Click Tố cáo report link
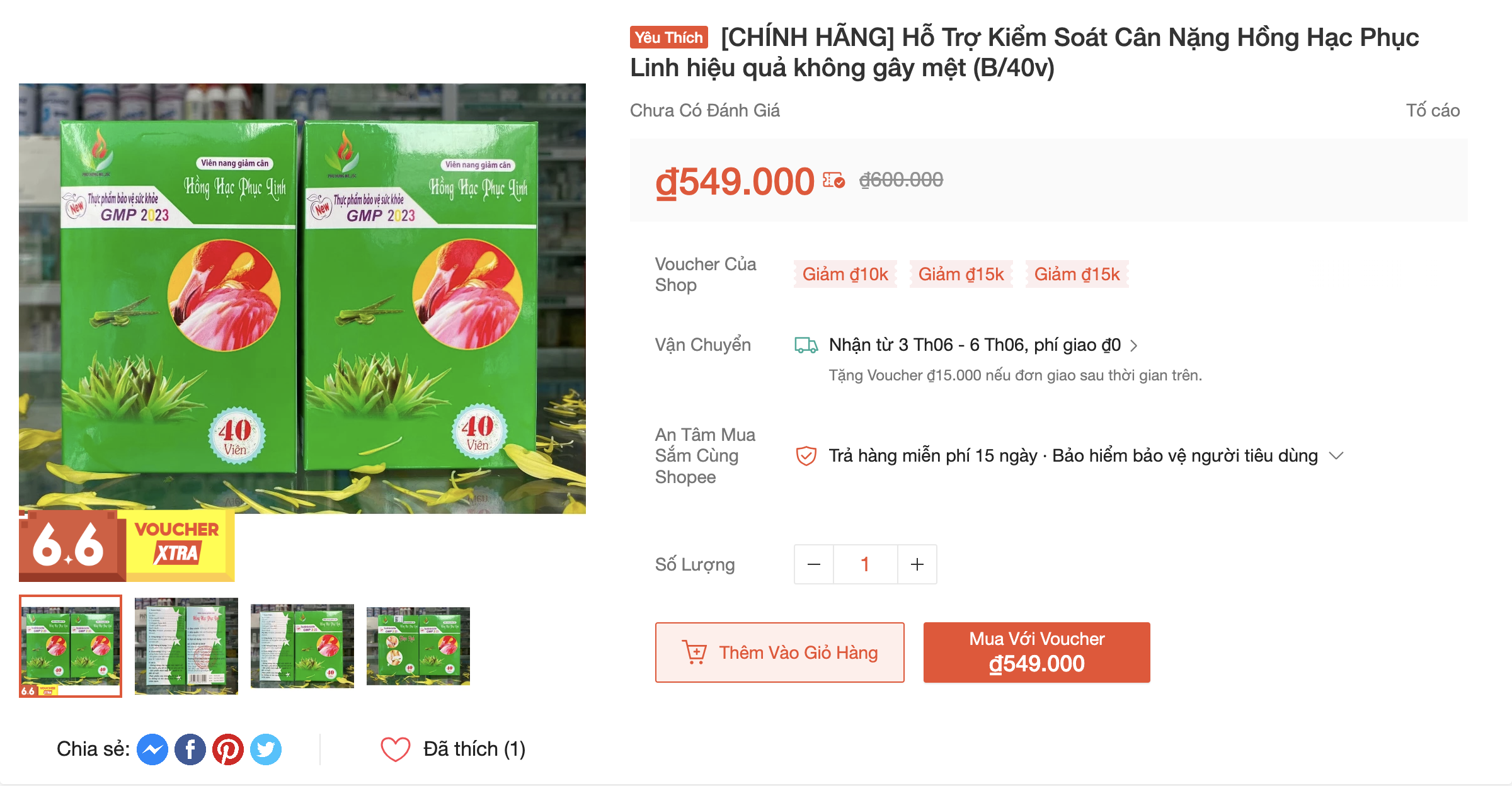Viewport: 1512px width, 786px height. [1433, 111]
